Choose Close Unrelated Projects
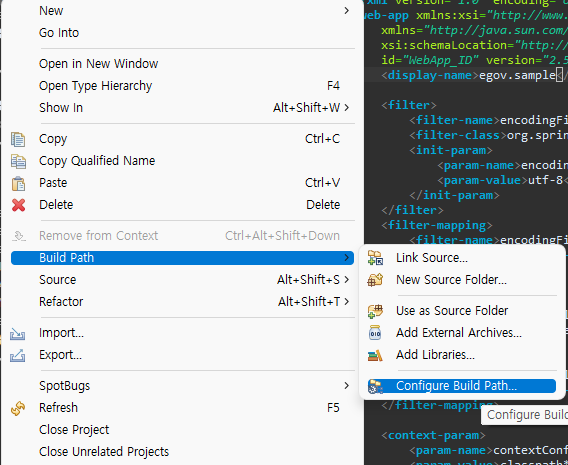This screenshot has height=465, width=568. click(182, 452)
